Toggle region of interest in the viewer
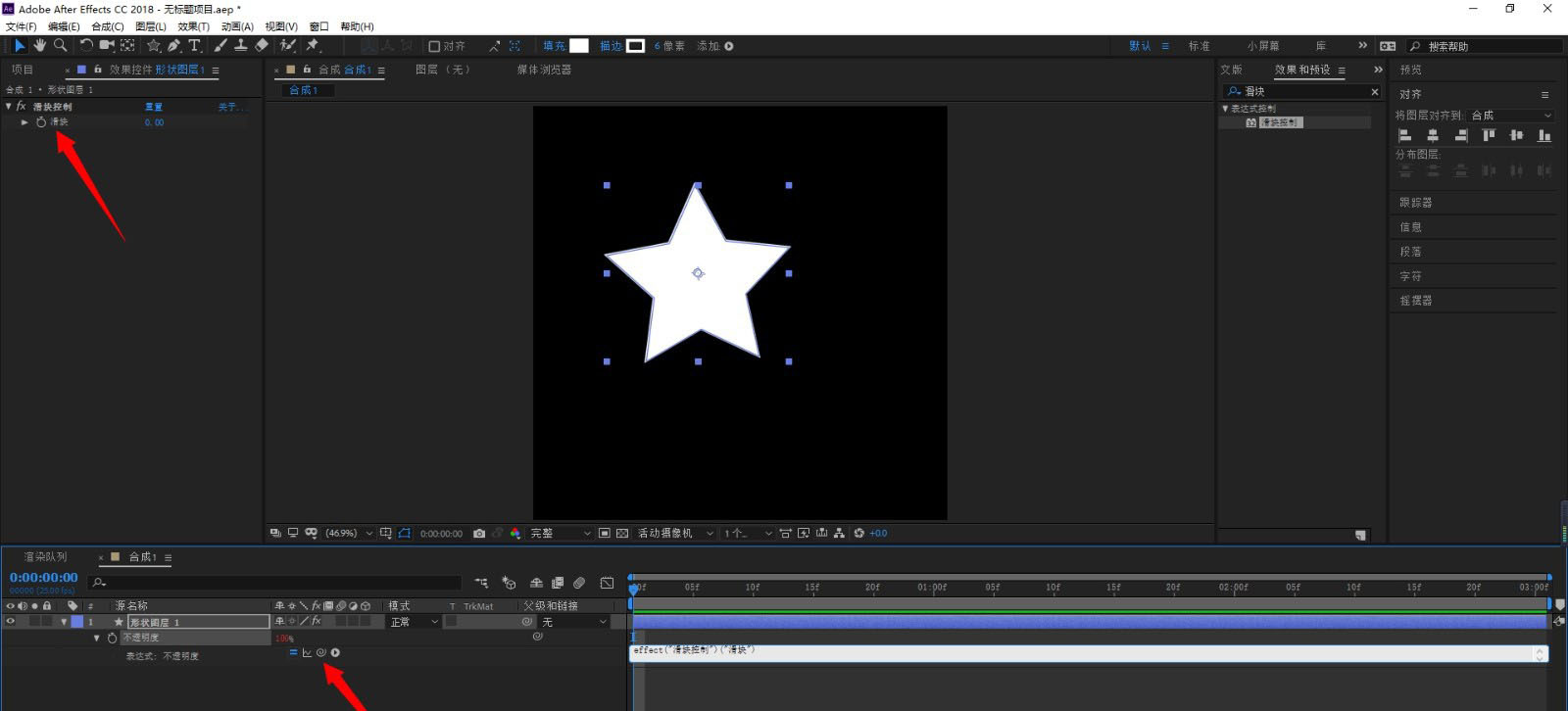 click(605, 534)
